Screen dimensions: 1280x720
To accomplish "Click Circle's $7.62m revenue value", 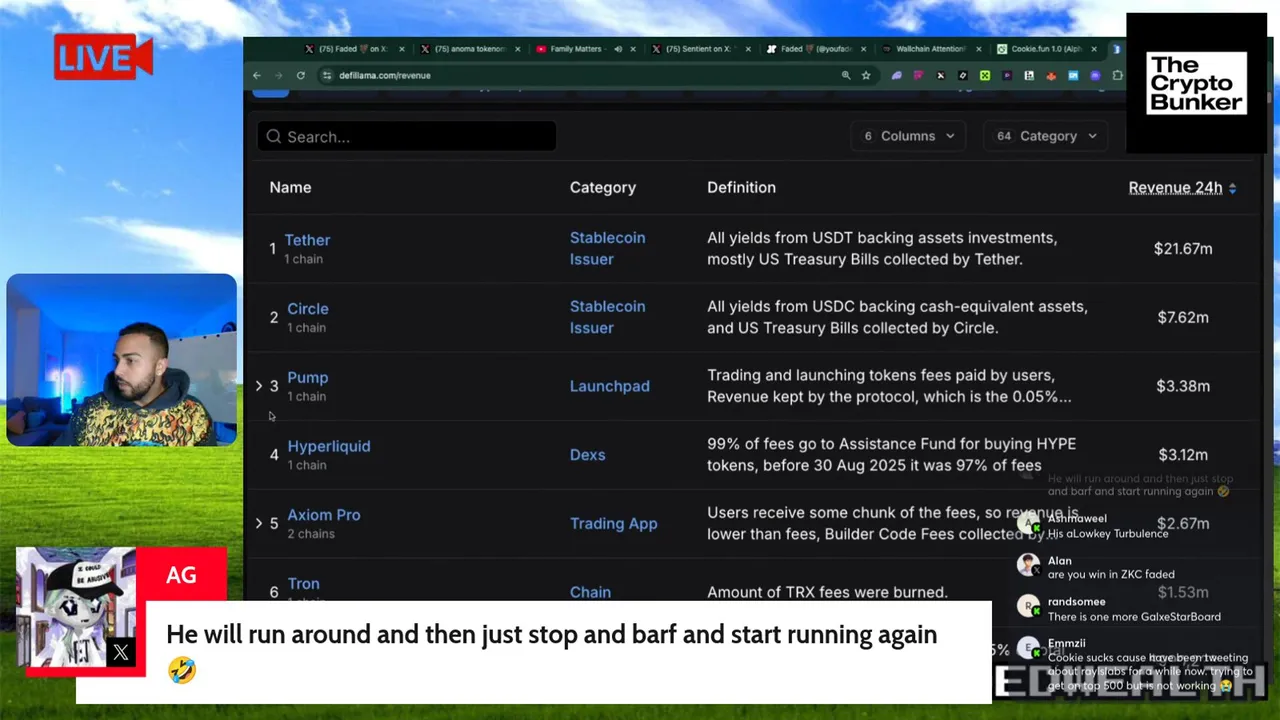I will tap(1183, 317).
